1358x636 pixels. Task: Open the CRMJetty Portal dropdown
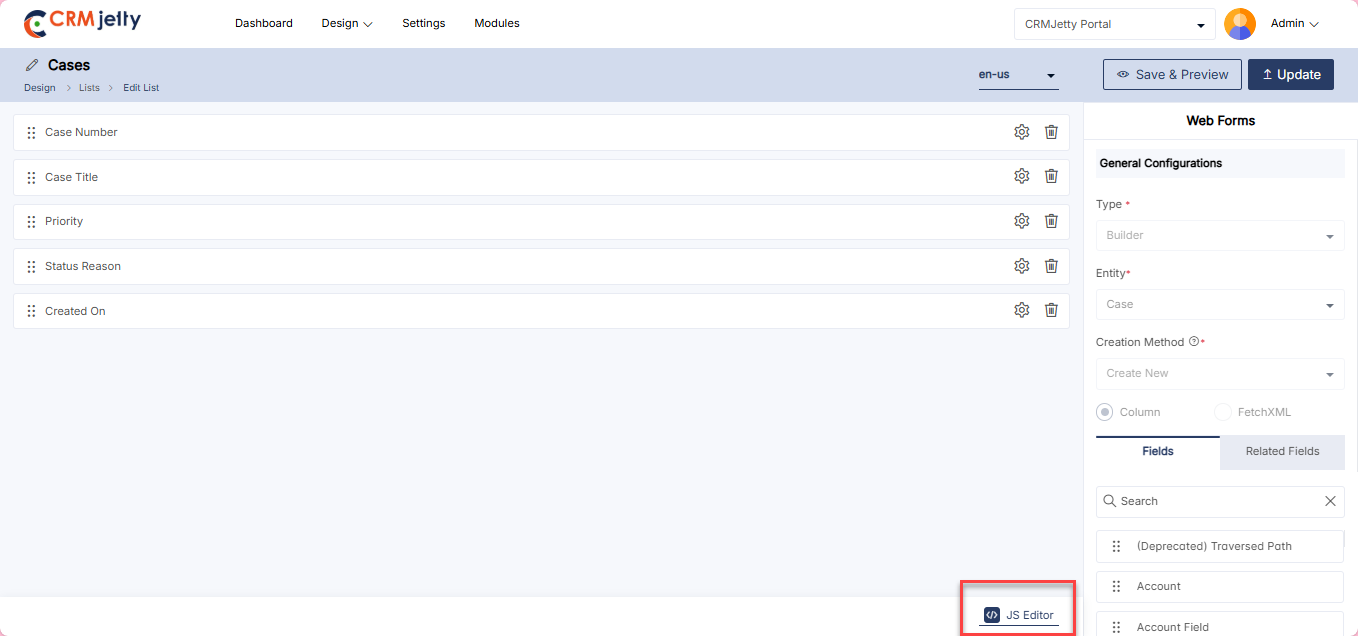pos(1114,24)
